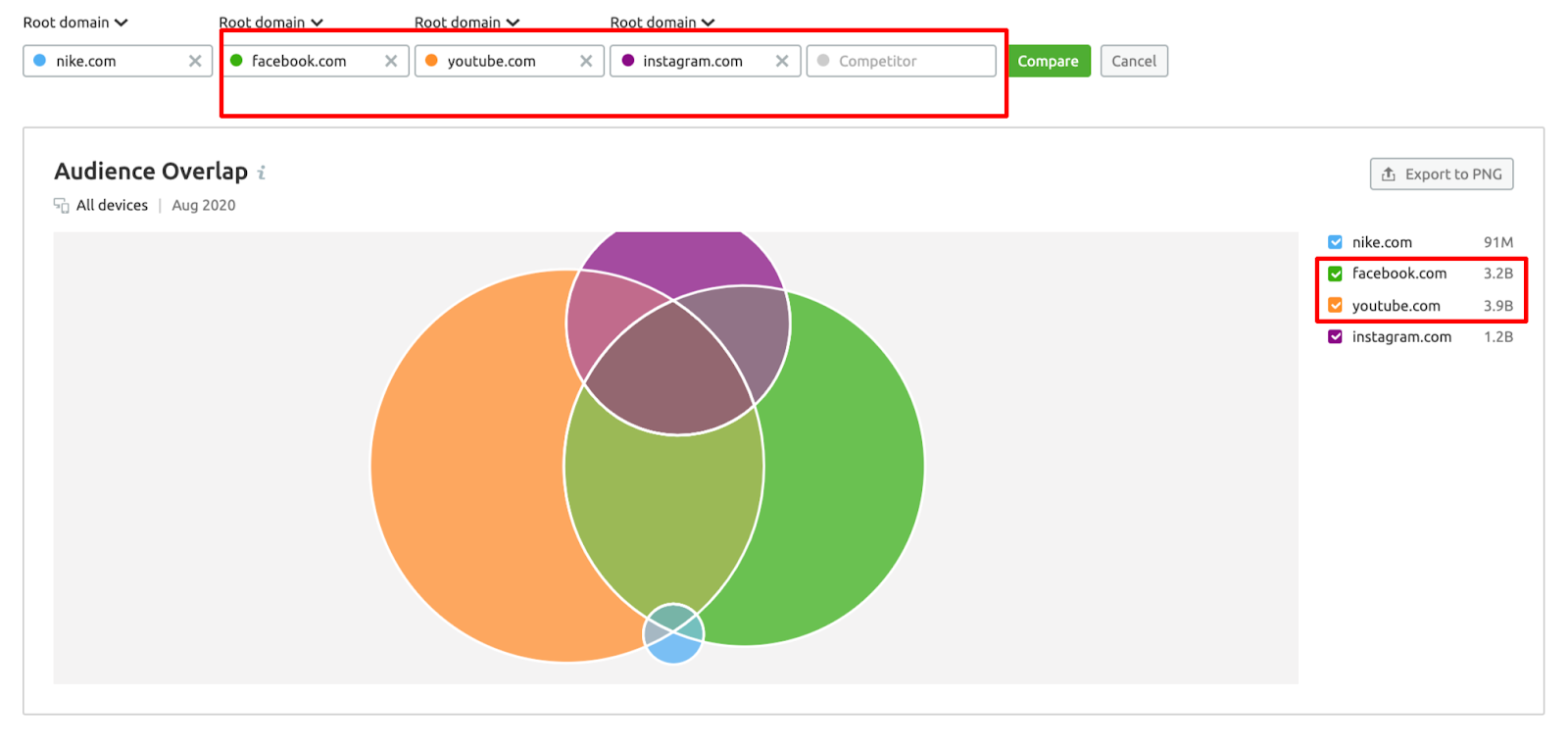Click the 3.2B audience value
This screenshot has height=748, width=1568.
tap(1498, 274)
